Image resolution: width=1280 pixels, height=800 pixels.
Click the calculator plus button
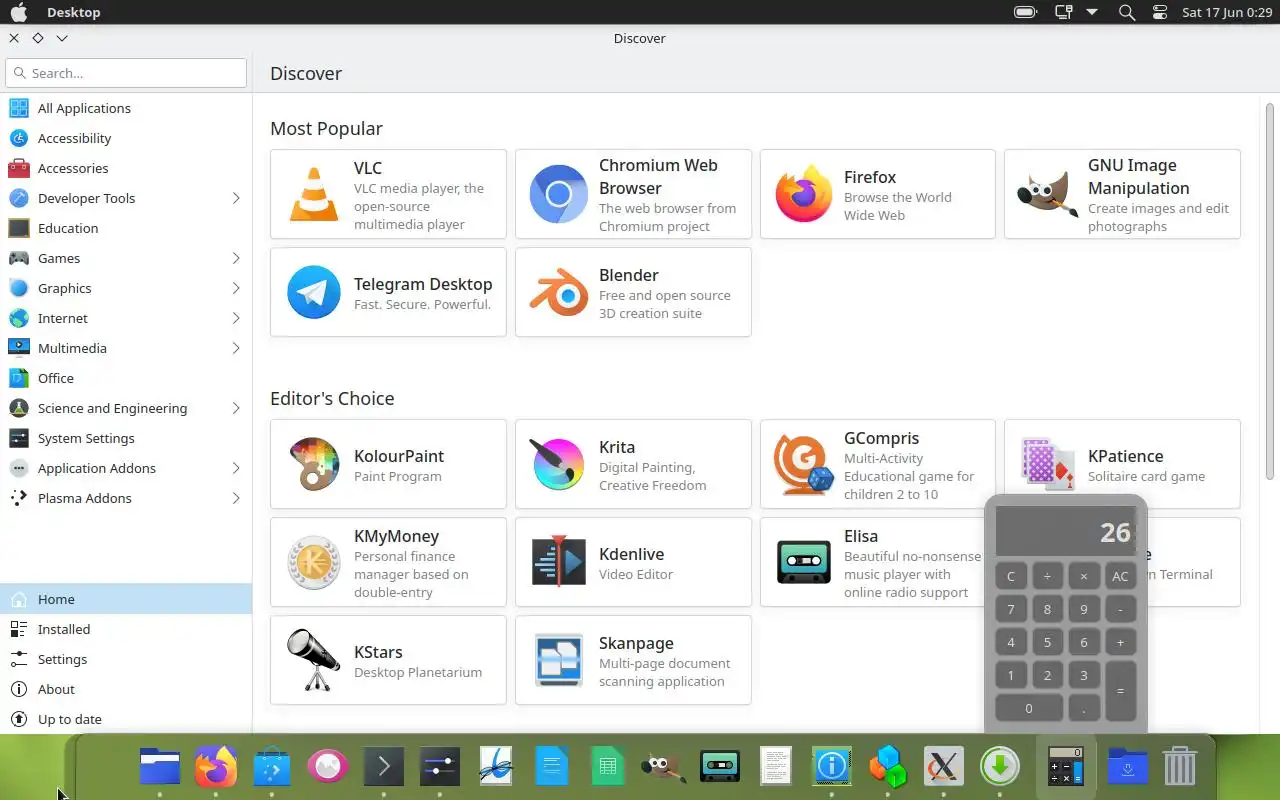point(1120,642)
